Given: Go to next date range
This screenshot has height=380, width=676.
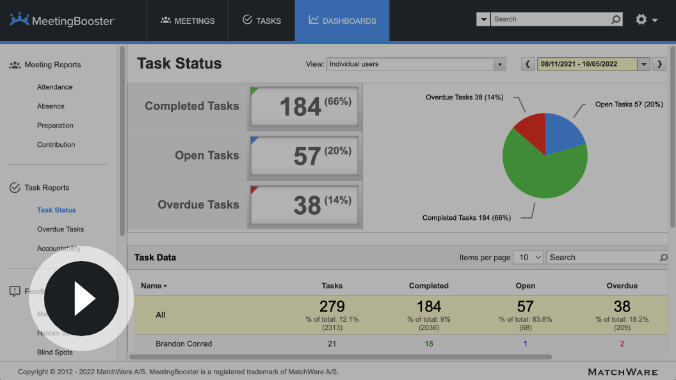Looking at the screenshot, I should pos(660,64).
